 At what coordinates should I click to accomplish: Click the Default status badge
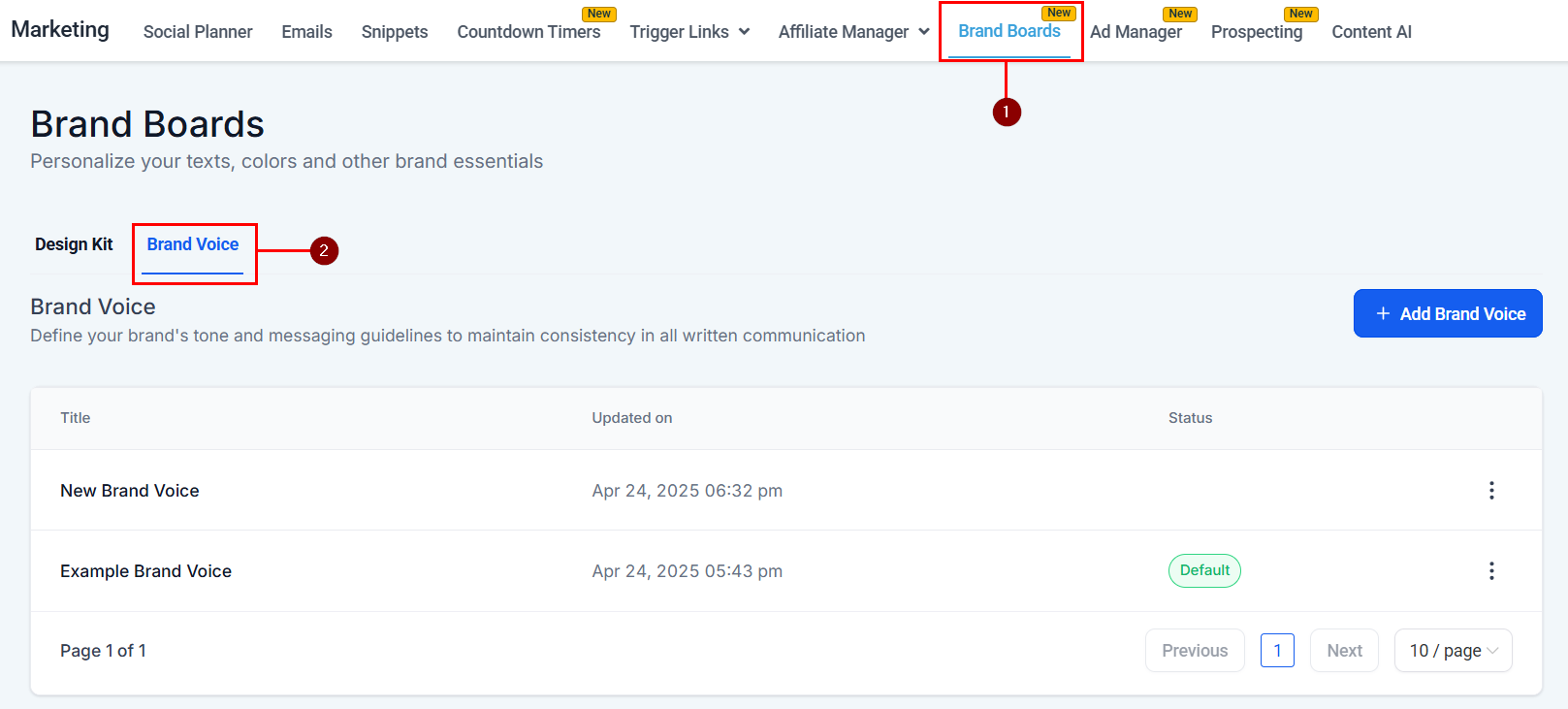(x=1204, y=570)
